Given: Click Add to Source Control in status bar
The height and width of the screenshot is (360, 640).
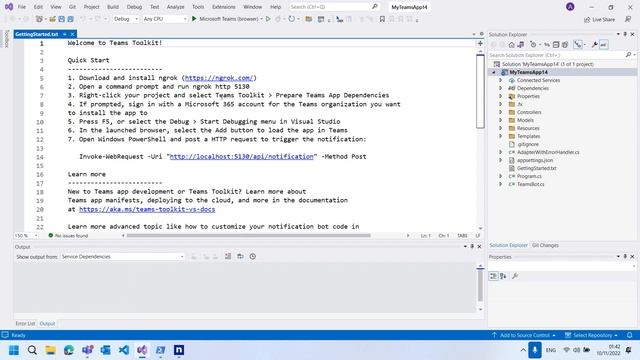Looking at the screenshot, I should click(524, 335).
